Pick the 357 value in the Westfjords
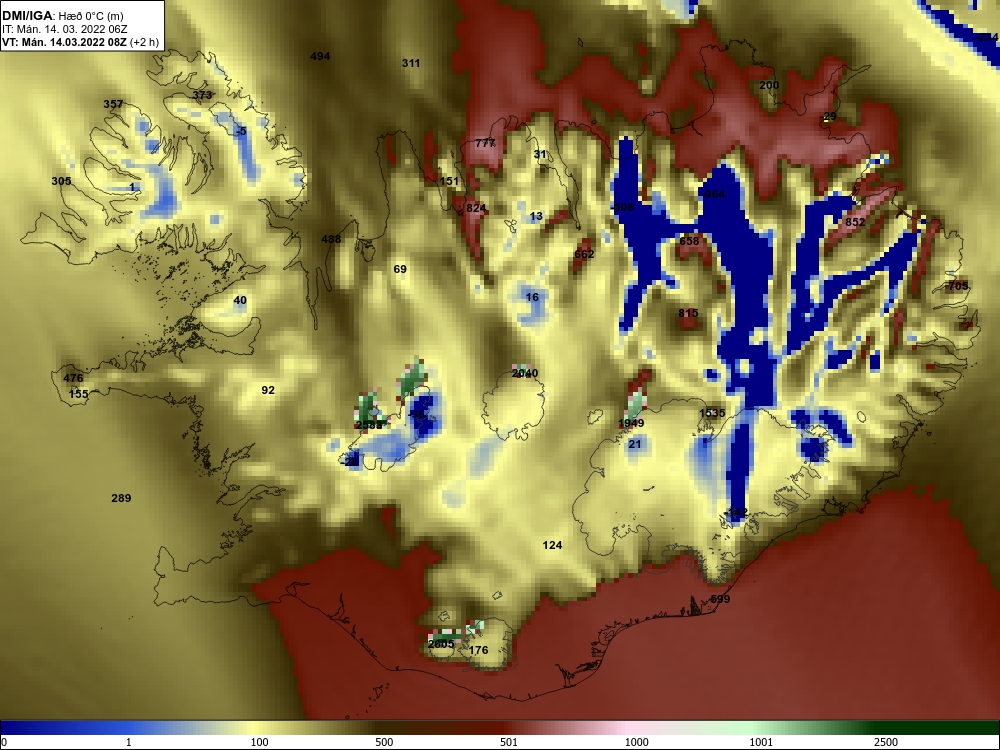Image resolution: width=1000 pixels, height=750 pixels. (x=113, y=104)
